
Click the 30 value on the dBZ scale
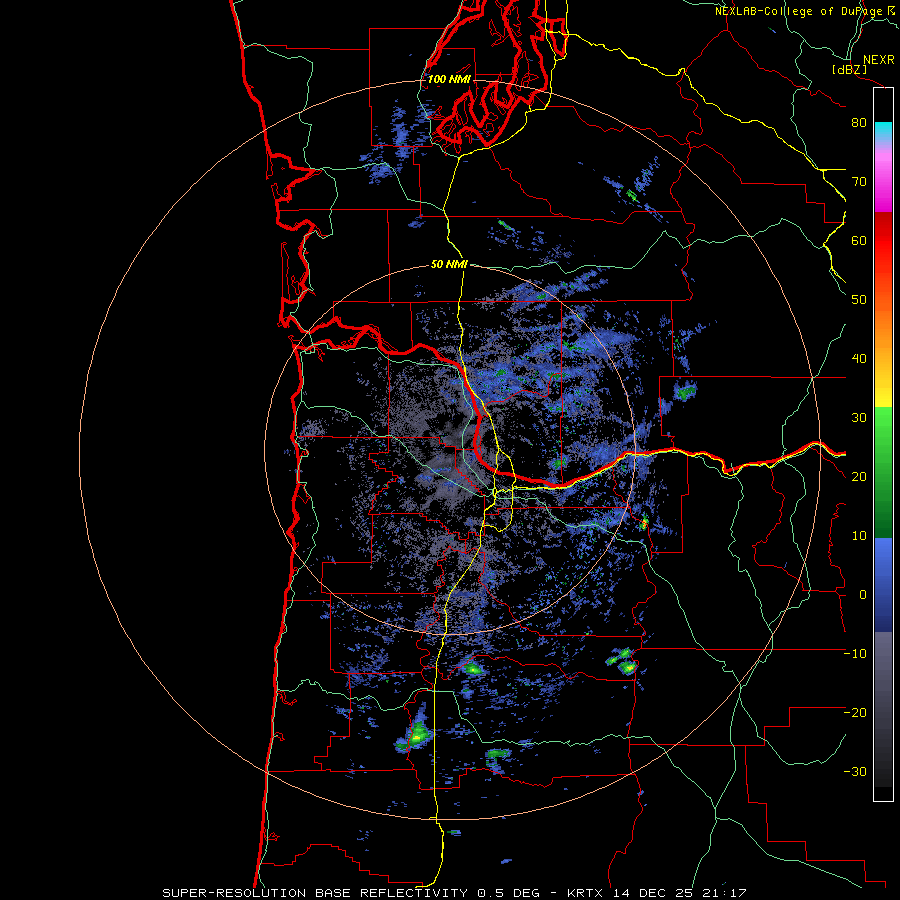pos(859,418)
